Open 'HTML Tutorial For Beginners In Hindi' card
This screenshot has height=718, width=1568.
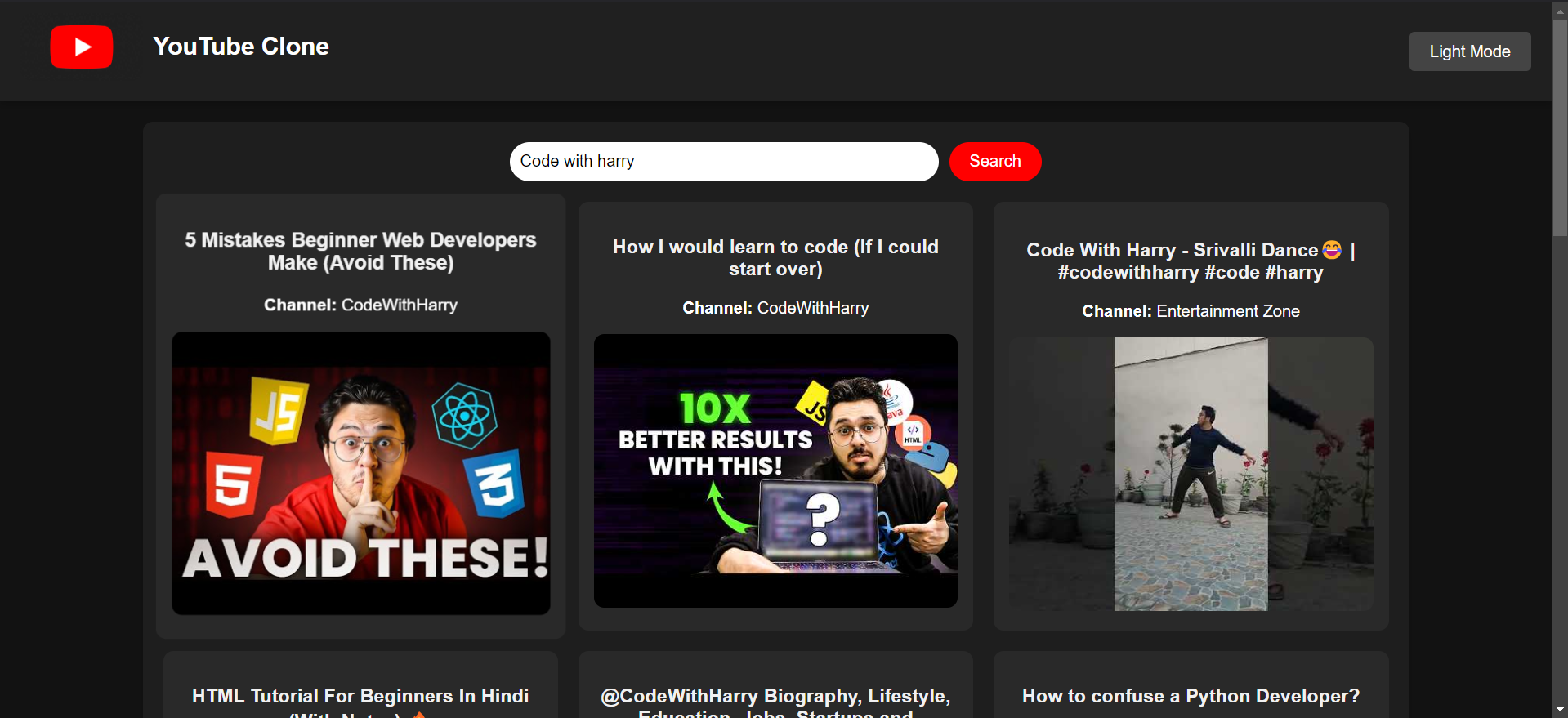pyautogui.click(x=360, y=696)
